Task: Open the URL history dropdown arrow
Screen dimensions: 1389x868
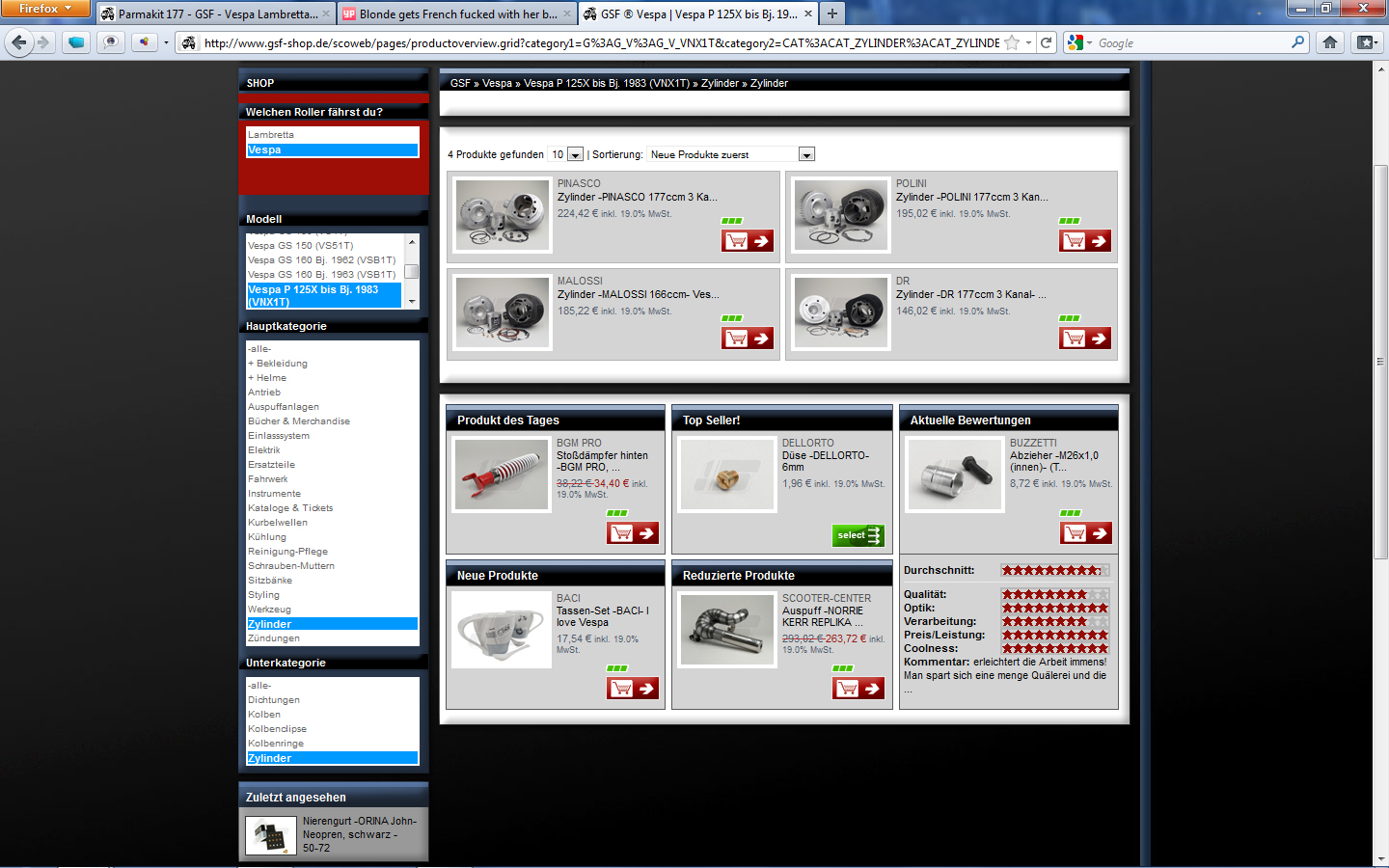Action: (1029, 42)
